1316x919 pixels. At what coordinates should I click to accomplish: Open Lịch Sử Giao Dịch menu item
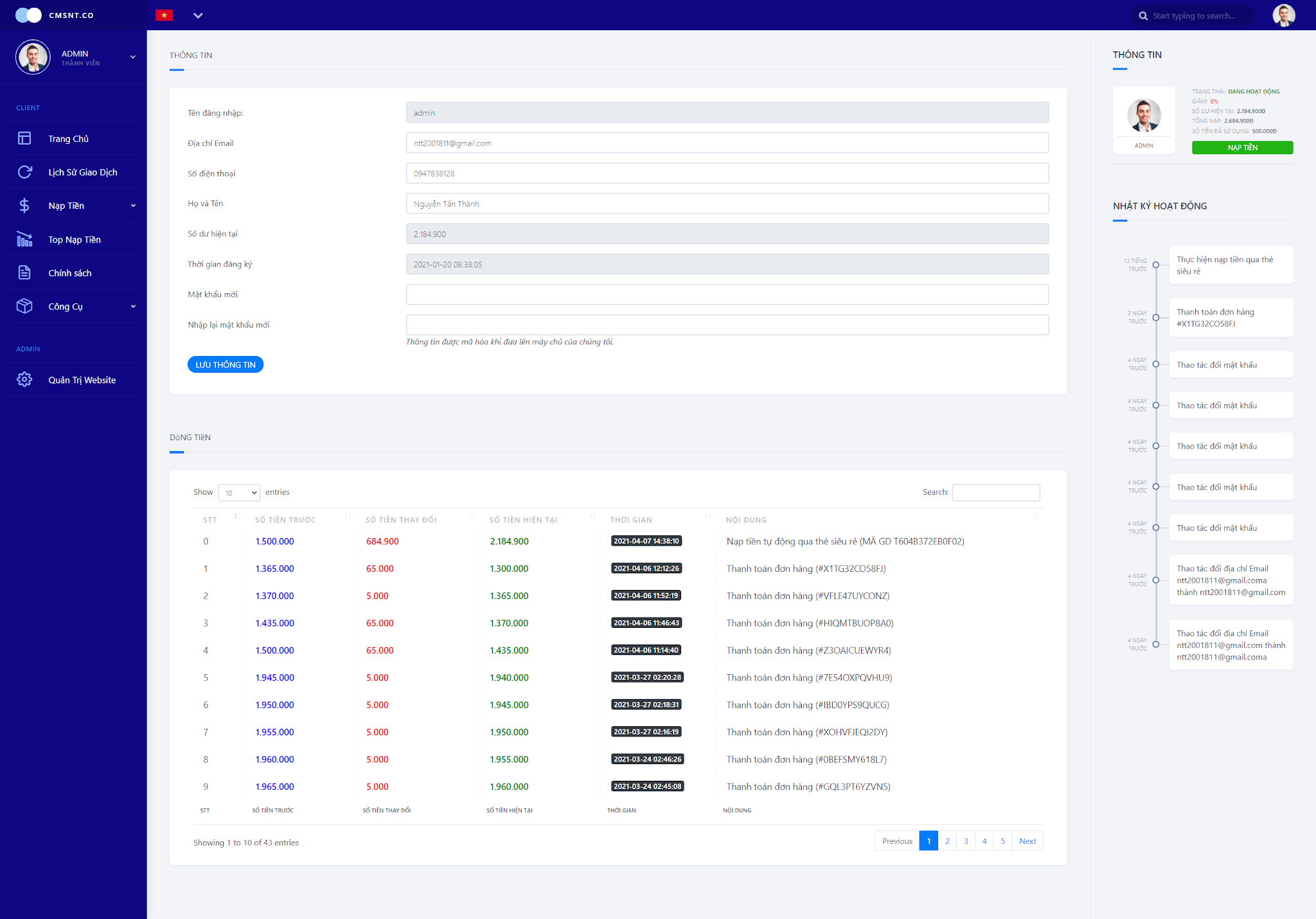point(82,172)
